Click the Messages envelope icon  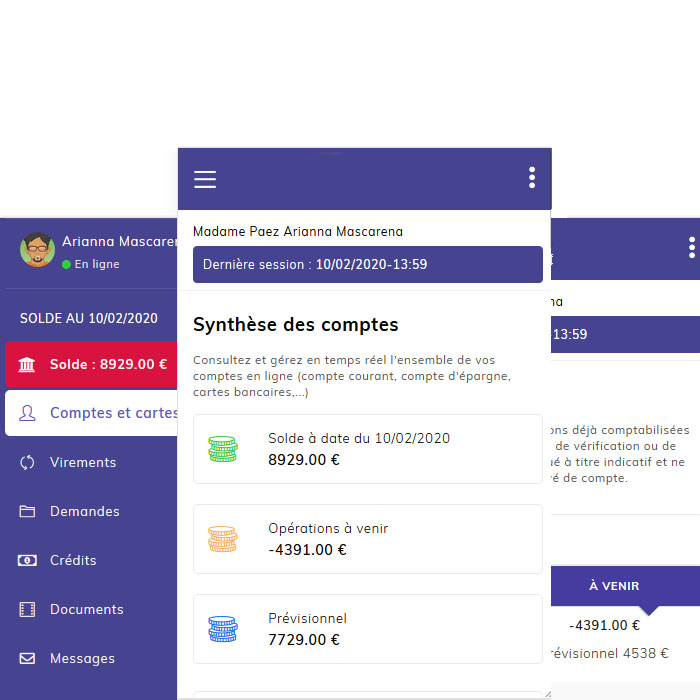point(28,658)
